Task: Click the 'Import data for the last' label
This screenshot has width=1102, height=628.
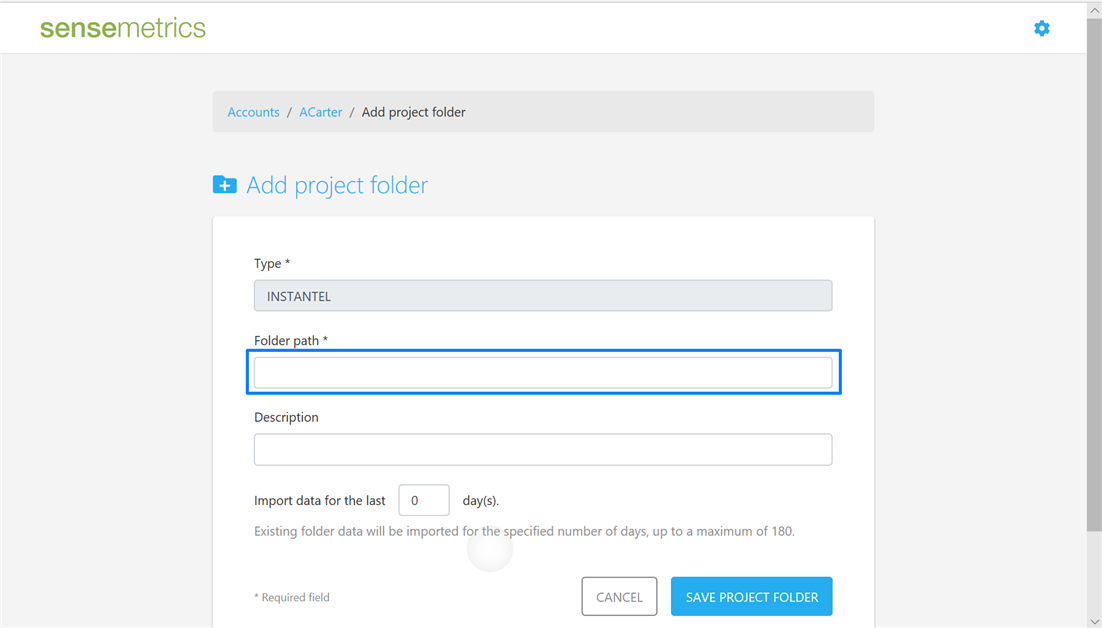Action: click(320, 500)
